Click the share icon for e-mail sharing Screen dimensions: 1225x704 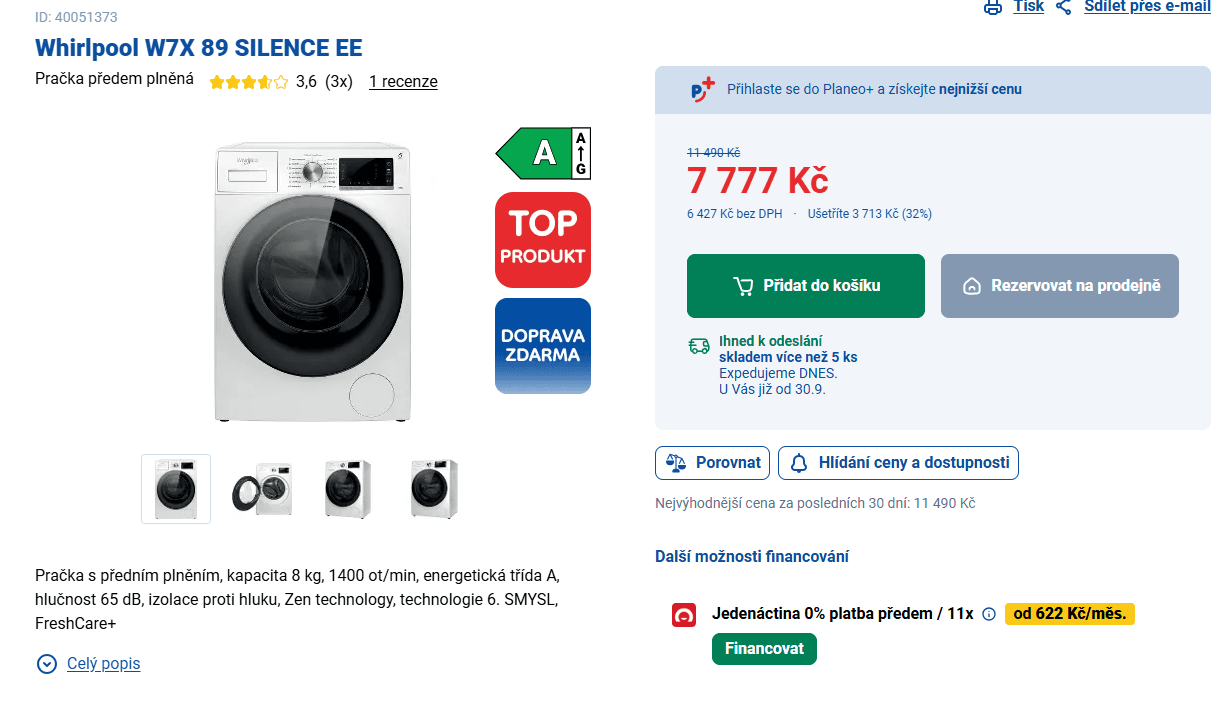coord(1063,7)
